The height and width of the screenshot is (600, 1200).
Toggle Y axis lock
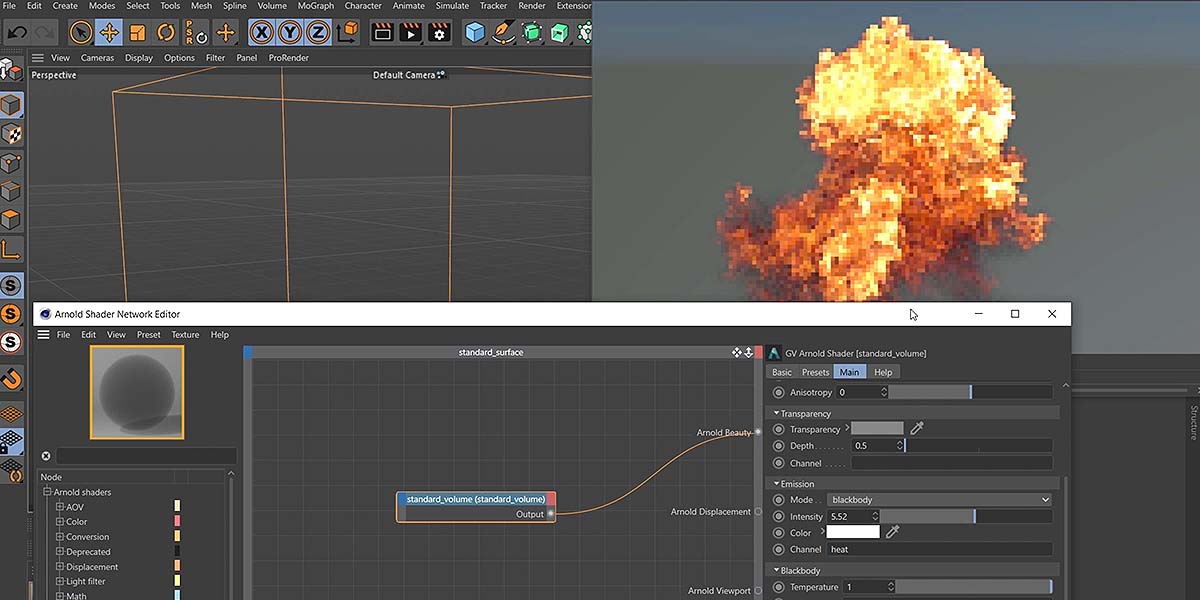(290, 33)
